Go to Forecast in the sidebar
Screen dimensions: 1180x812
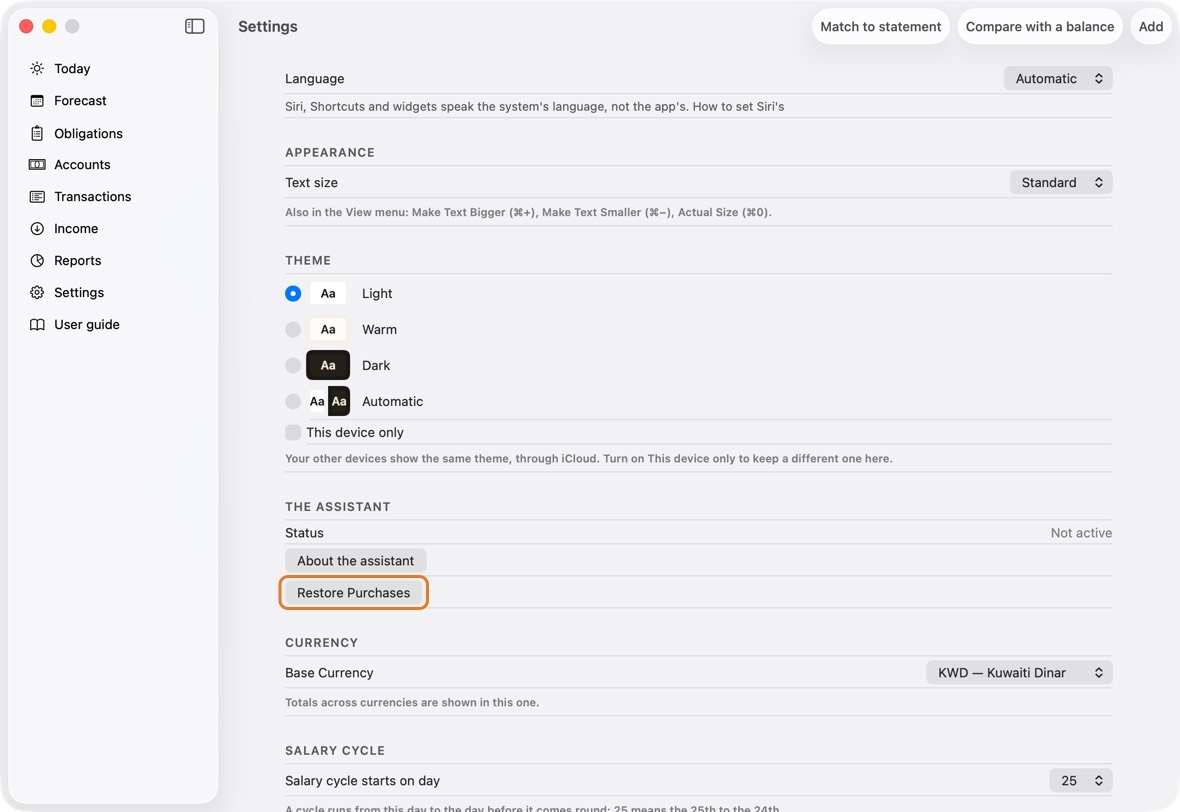click(x=113, y=101)
